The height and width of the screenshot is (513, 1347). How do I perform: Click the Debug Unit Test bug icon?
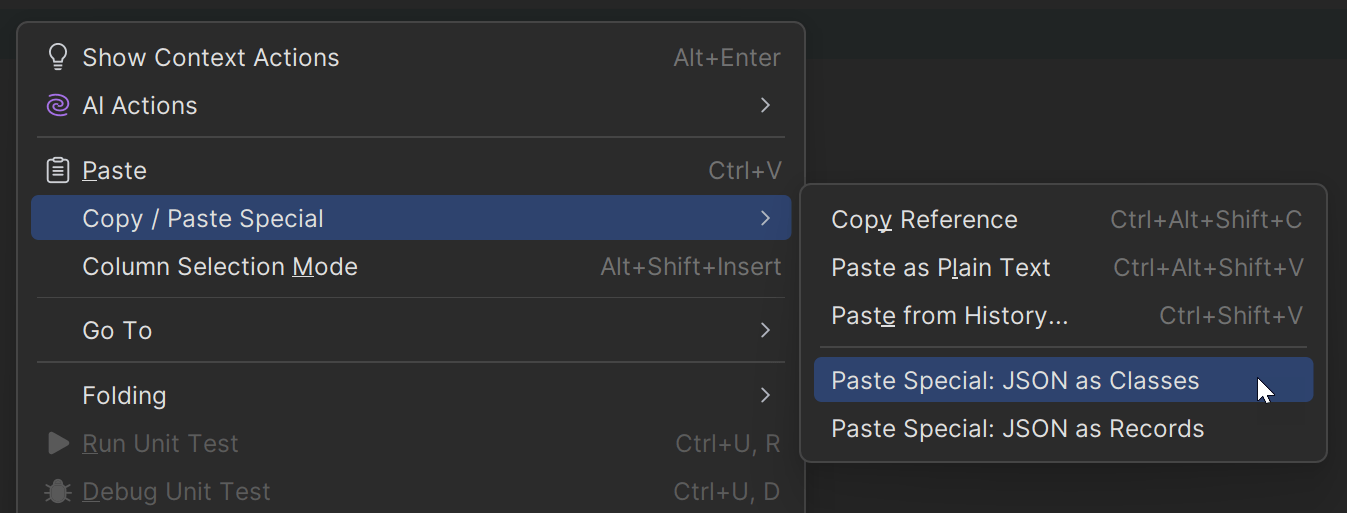pyautogui.click(x=58, y=491)
